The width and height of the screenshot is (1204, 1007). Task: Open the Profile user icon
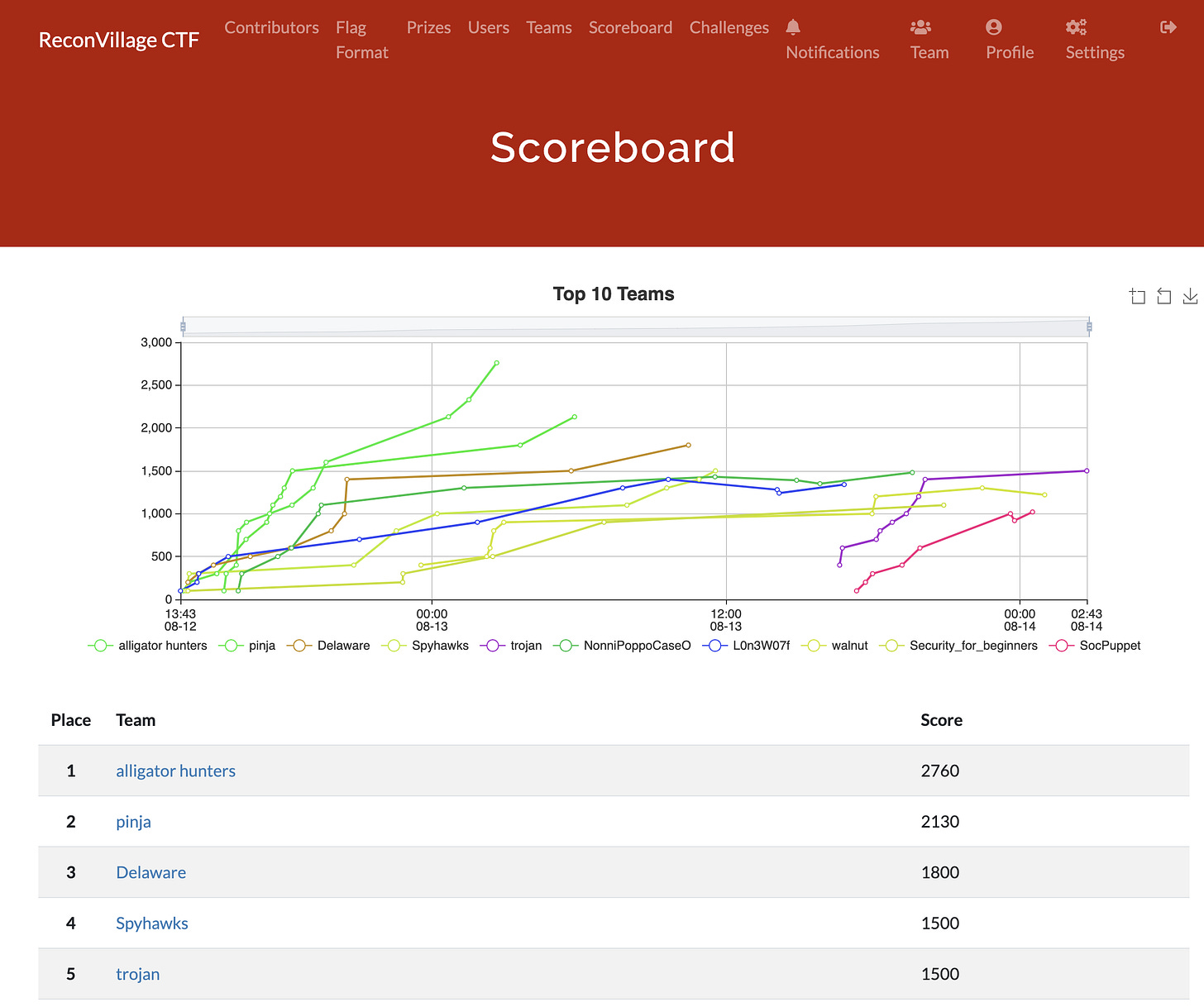[994, 27]
